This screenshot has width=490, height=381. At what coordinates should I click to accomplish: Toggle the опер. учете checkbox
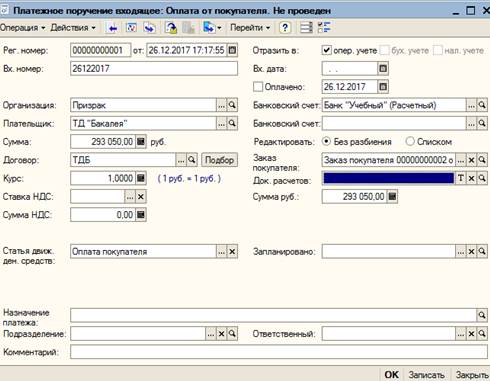326,50
